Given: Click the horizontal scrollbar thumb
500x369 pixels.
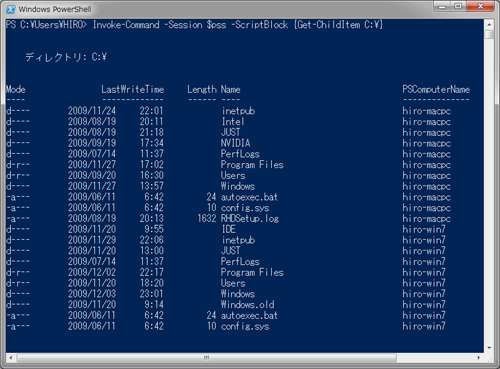Looking at the screenshot, I should pos(206,358).
